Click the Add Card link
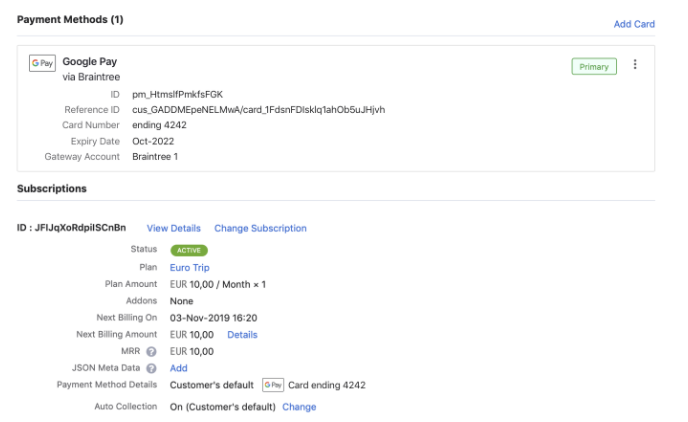Viewport: 688px width, 422px height. click(634, 24)
